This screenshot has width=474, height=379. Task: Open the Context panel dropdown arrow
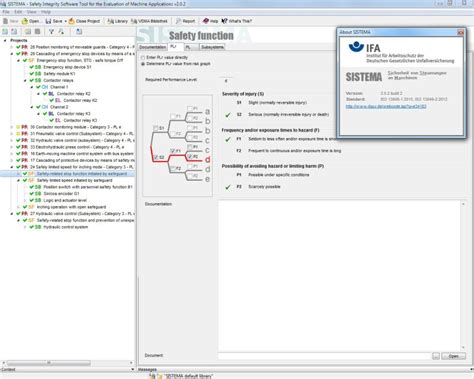tap(132, 369)
